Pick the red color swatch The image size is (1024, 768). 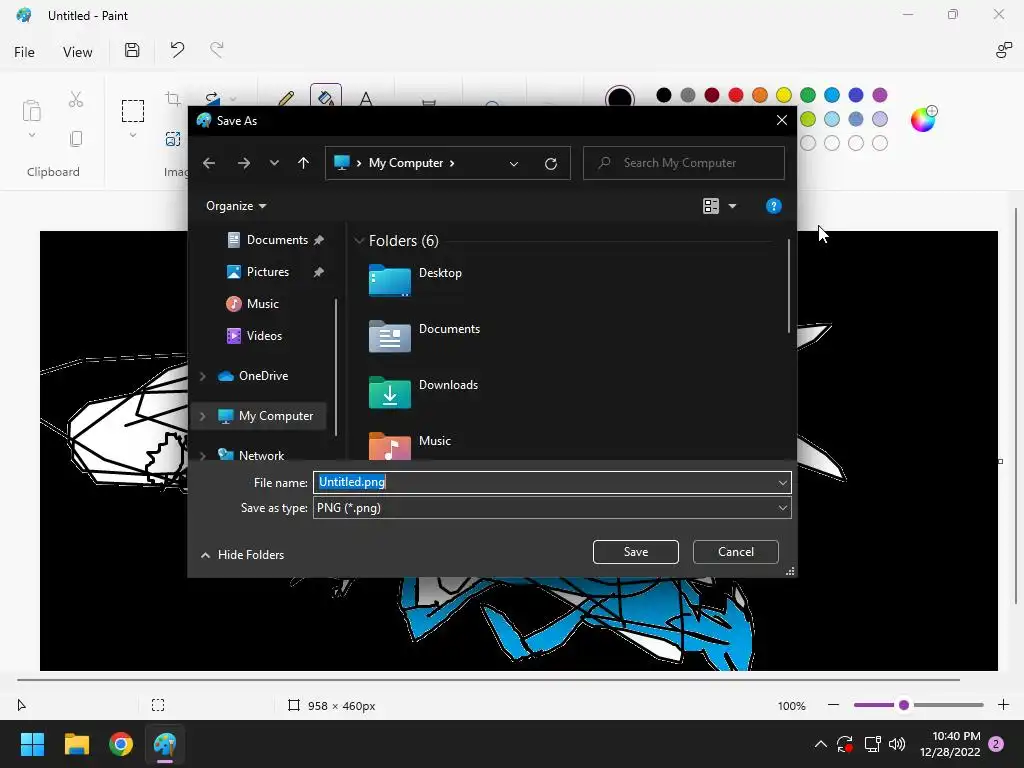736,95
